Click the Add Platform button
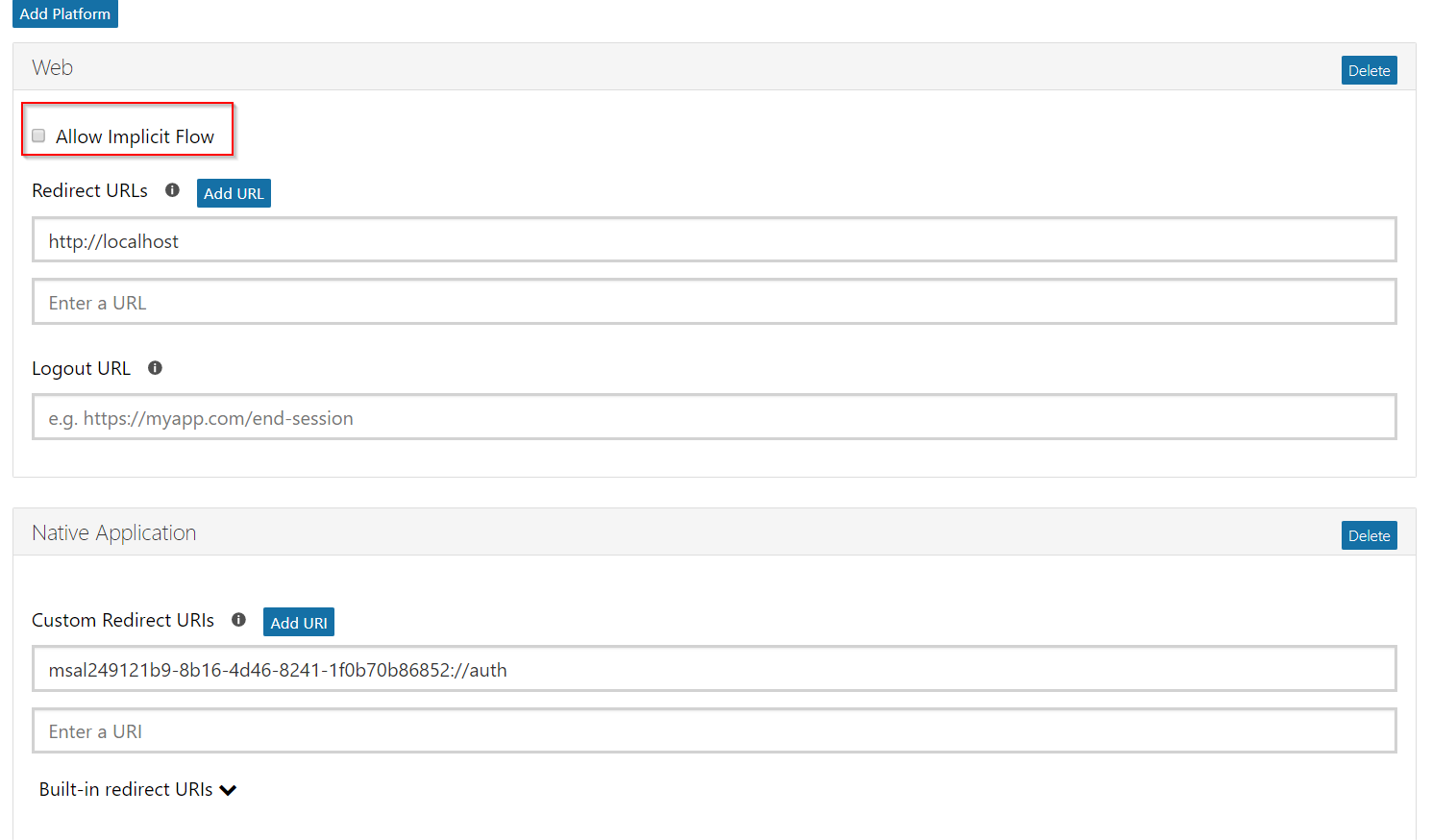The width and height of the screenshot is (1432, 840). click(64, 13)
